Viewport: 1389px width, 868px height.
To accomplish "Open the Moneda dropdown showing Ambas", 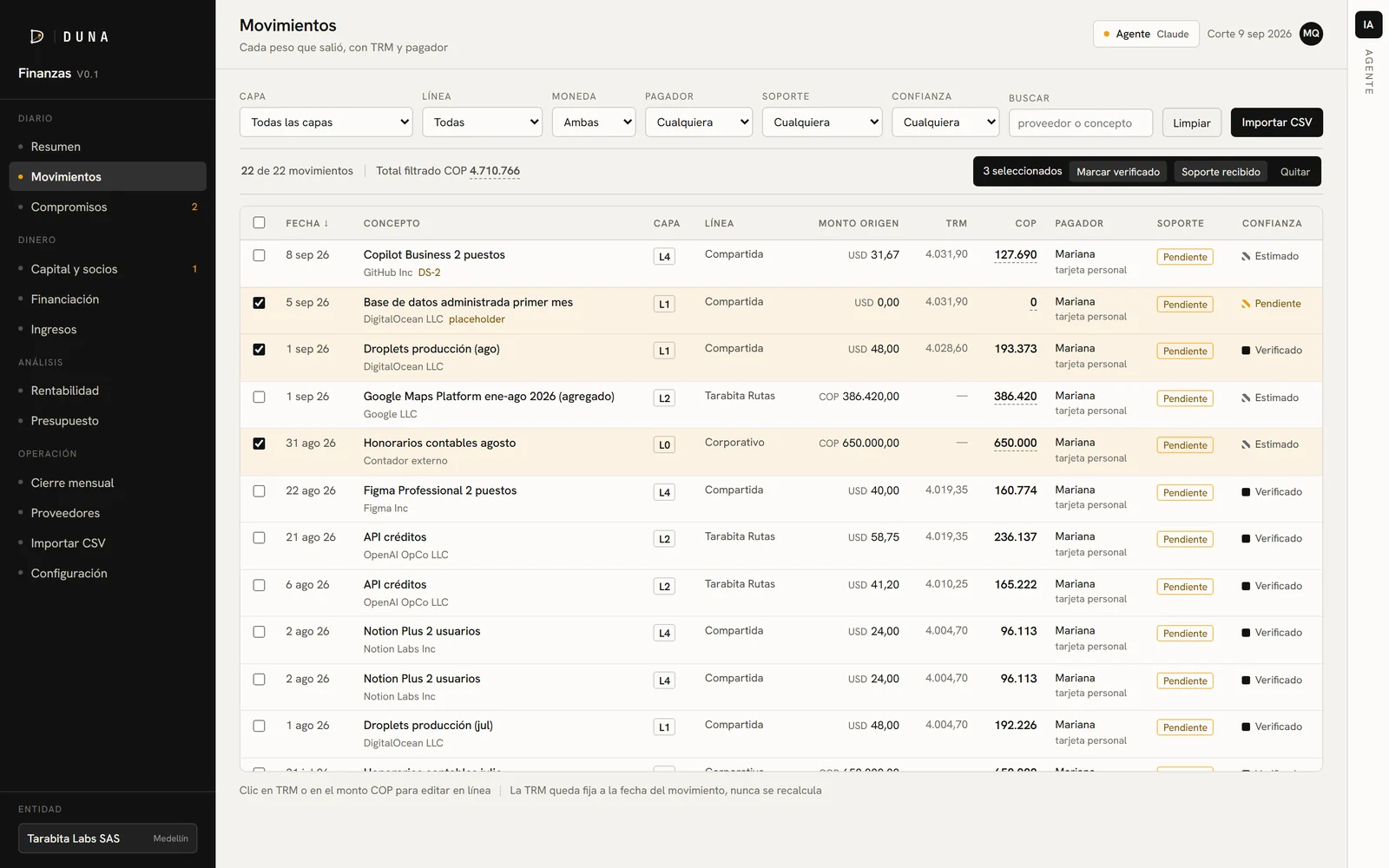I will point(594,122).
